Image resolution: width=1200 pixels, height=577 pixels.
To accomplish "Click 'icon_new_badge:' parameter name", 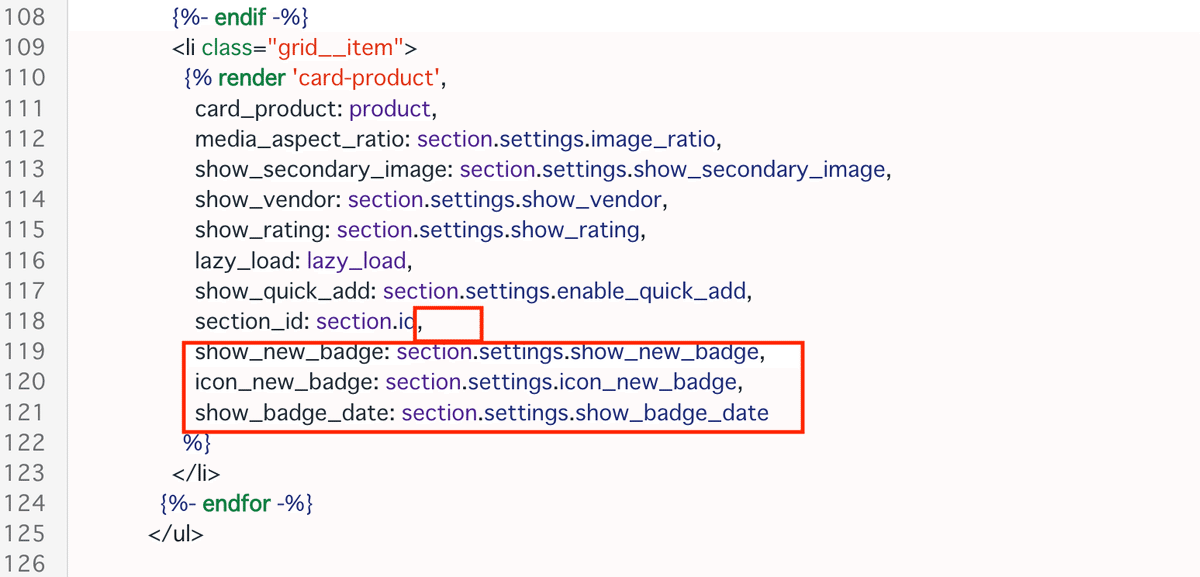I will pos(287,382).
